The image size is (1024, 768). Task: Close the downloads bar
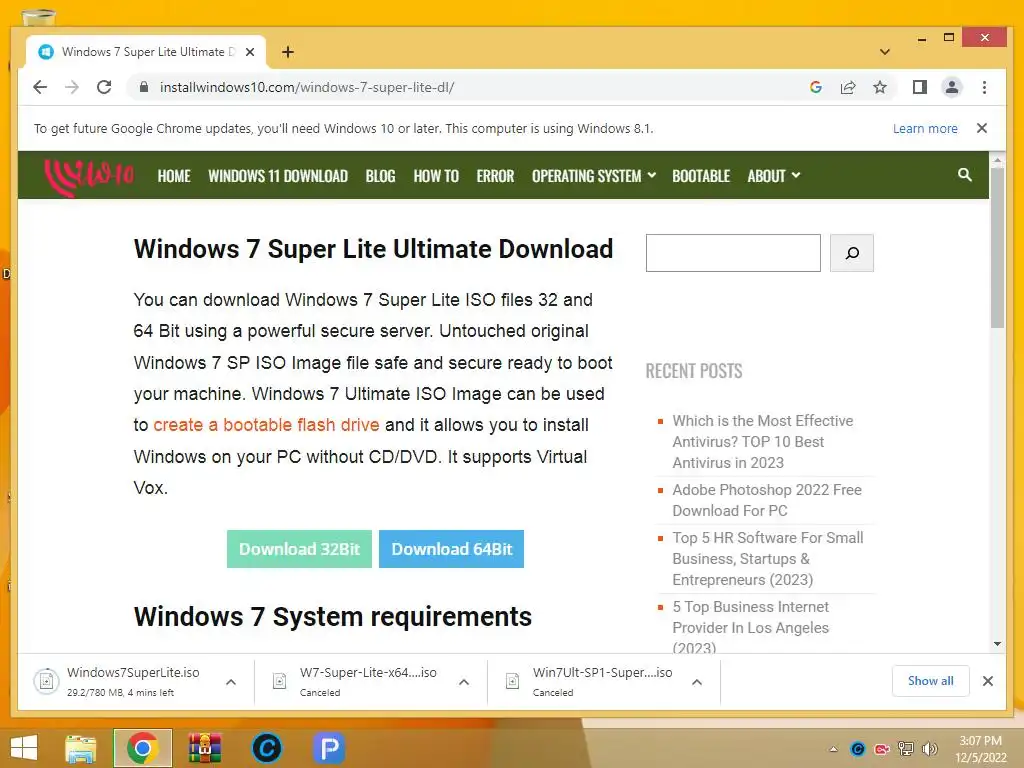click(x=987, y=681)
